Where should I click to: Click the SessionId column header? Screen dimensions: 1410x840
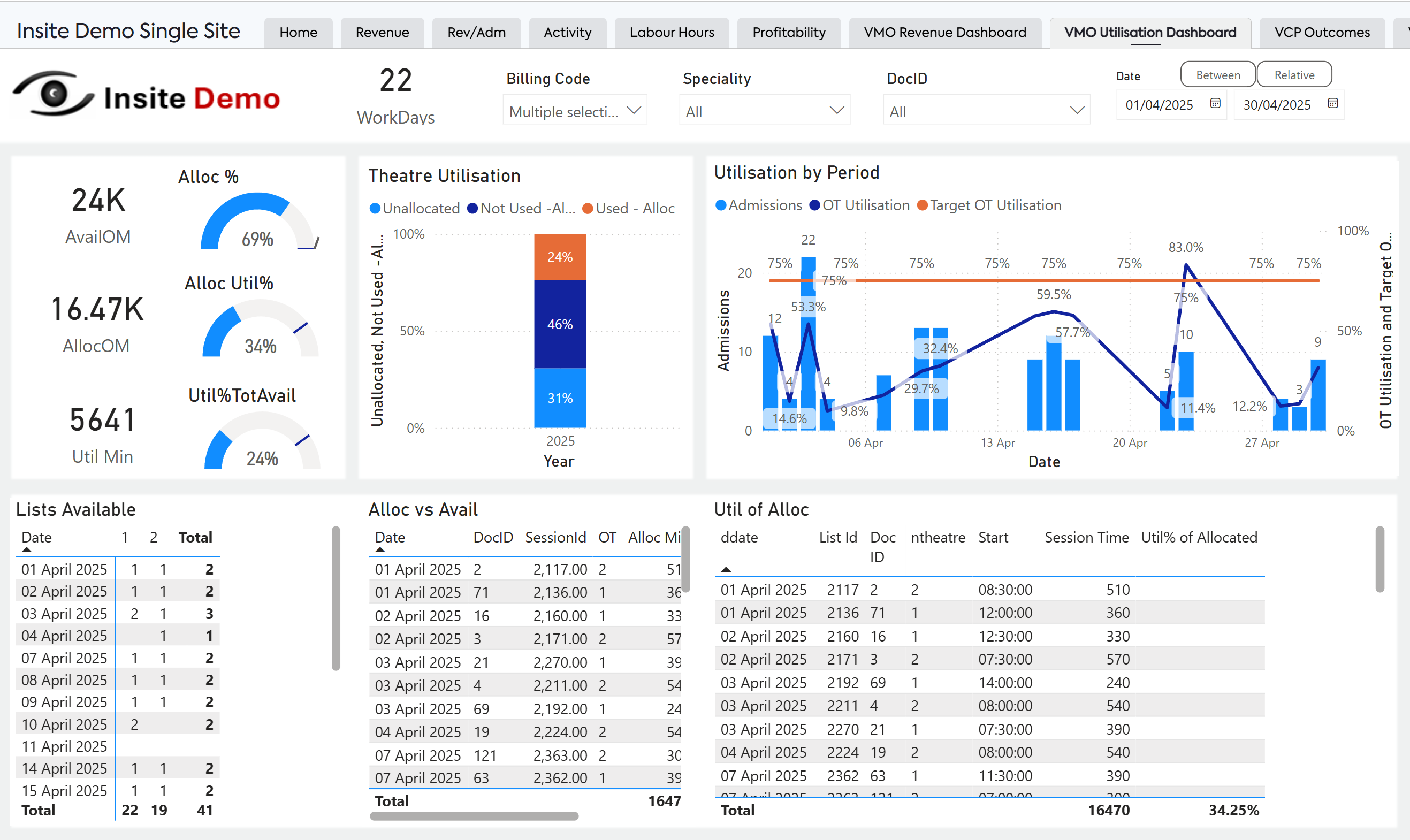tap(555, 537)
